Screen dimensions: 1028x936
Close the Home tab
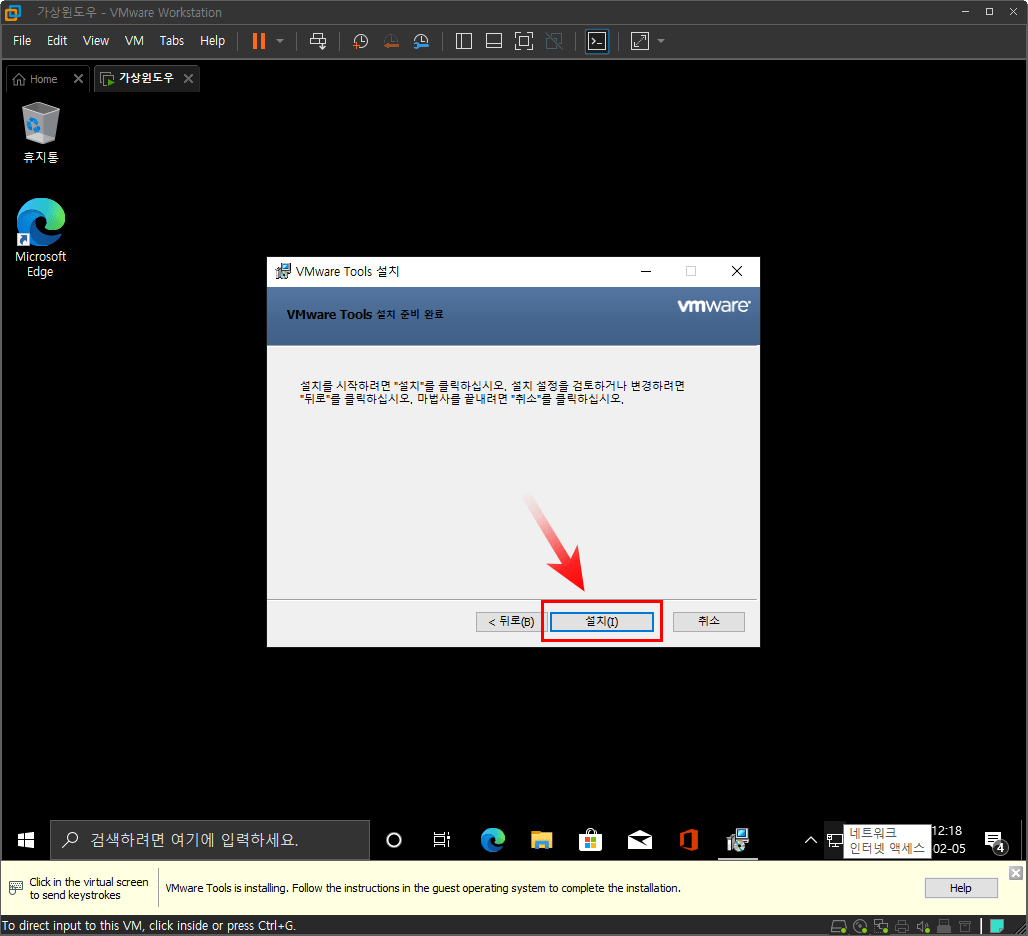click(78, 79)
